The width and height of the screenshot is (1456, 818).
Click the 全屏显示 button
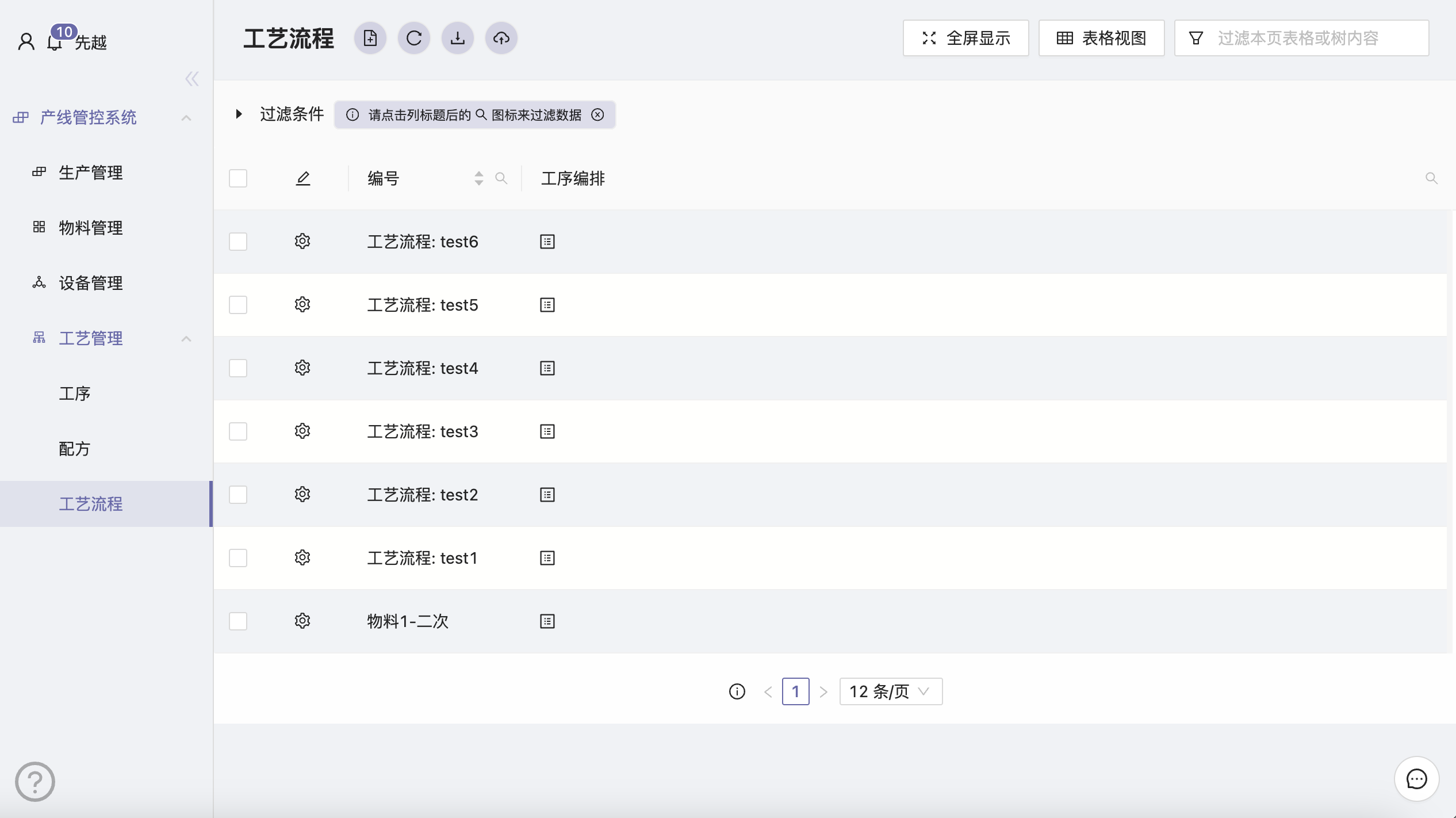966,39
